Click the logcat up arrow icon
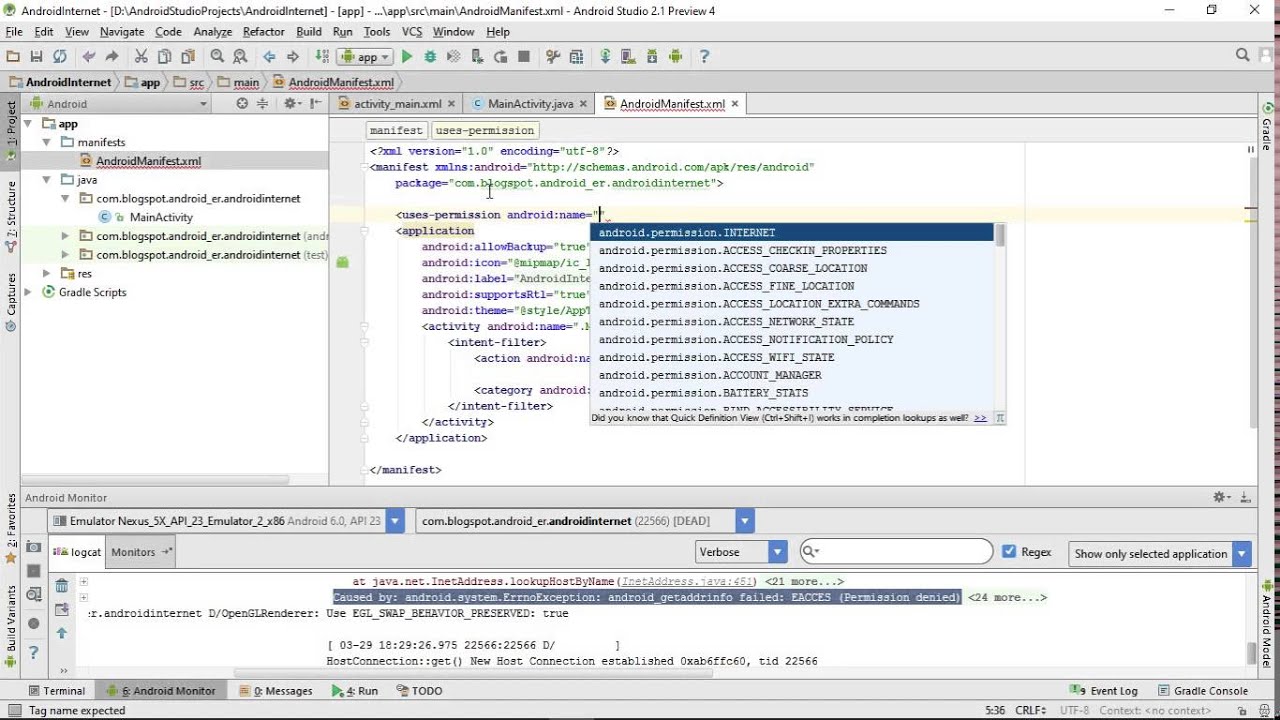This screenshot has width=1280, height=720. click(x=61, y=633)
